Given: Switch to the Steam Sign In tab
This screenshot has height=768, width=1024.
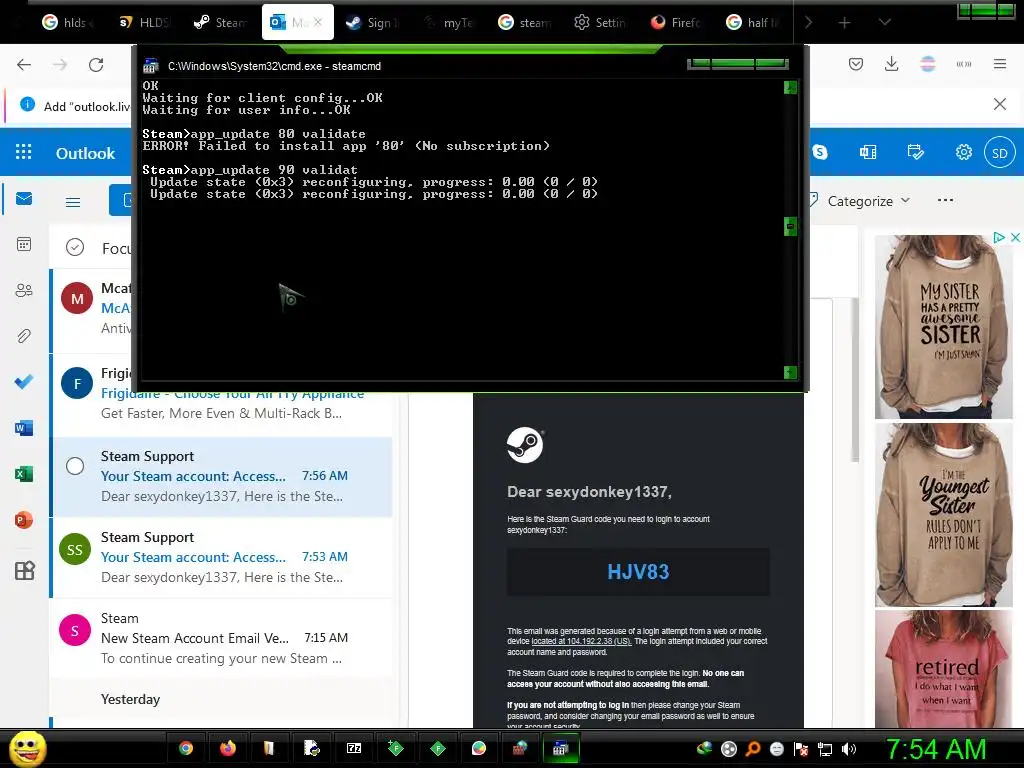Looking at the screenshot, I should [373, 22].
